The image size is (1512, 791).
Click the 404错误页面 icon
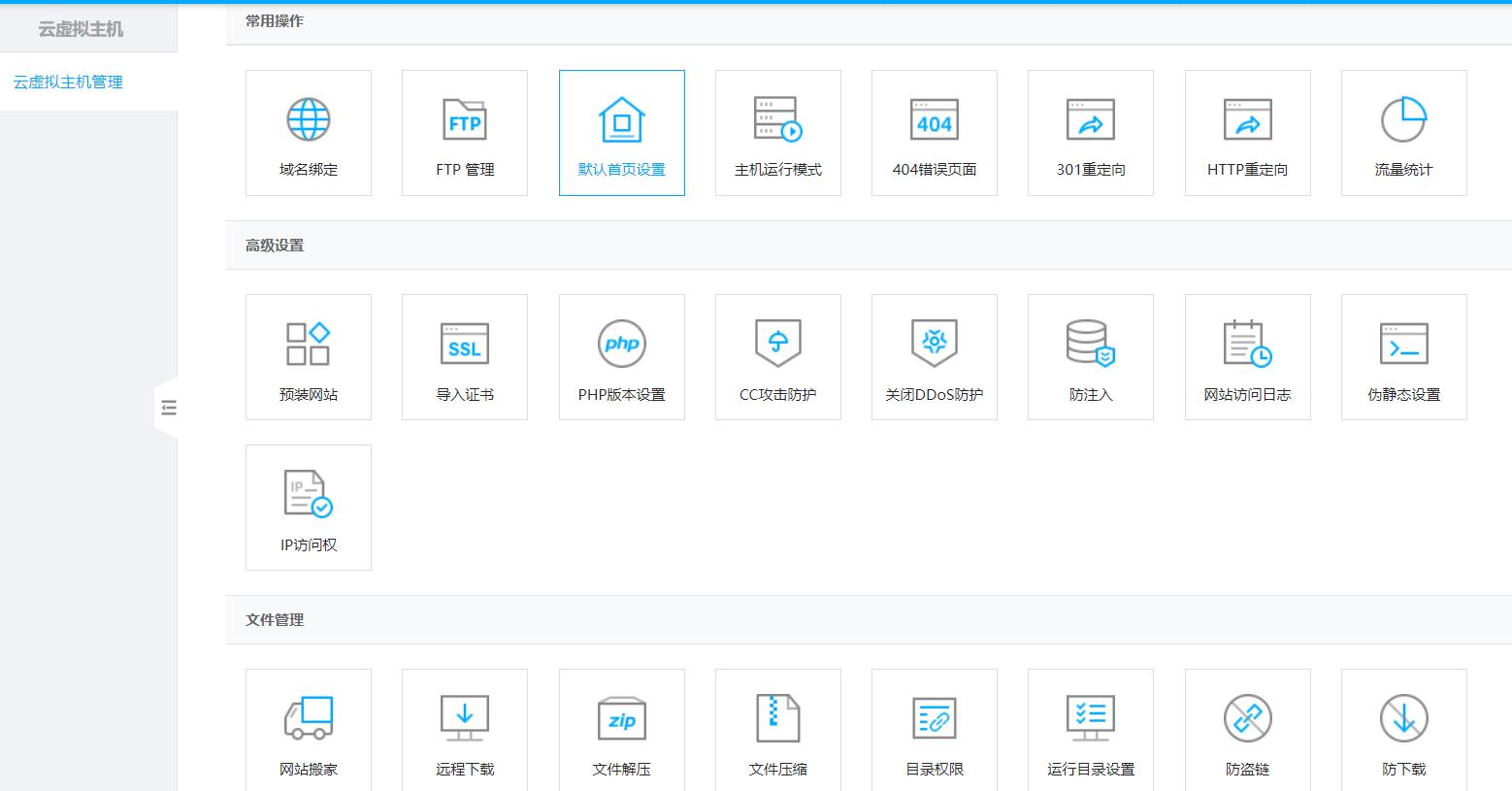935,120
